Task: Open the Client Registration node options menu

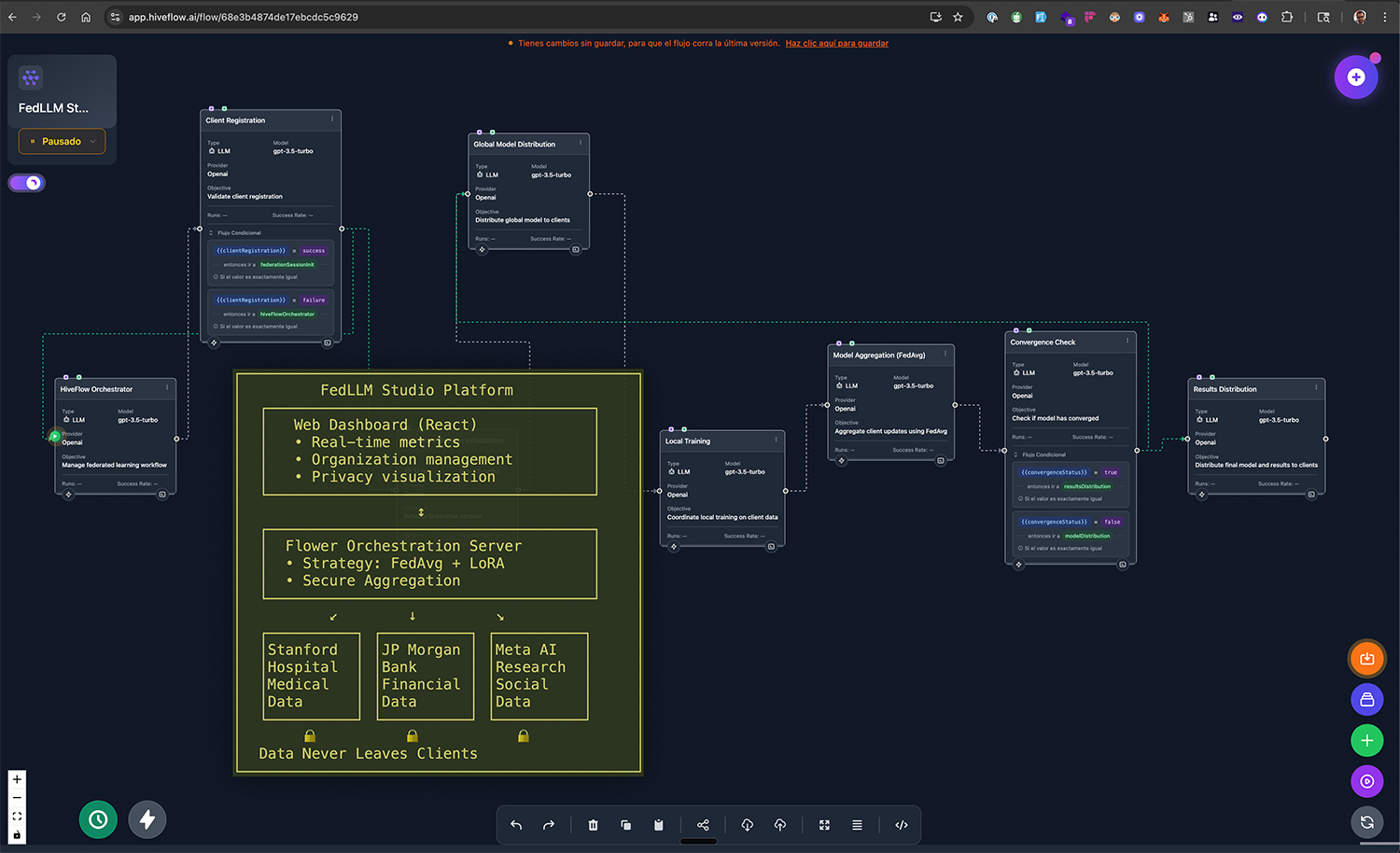Action: pyautogui.click(x=332, y=119)
